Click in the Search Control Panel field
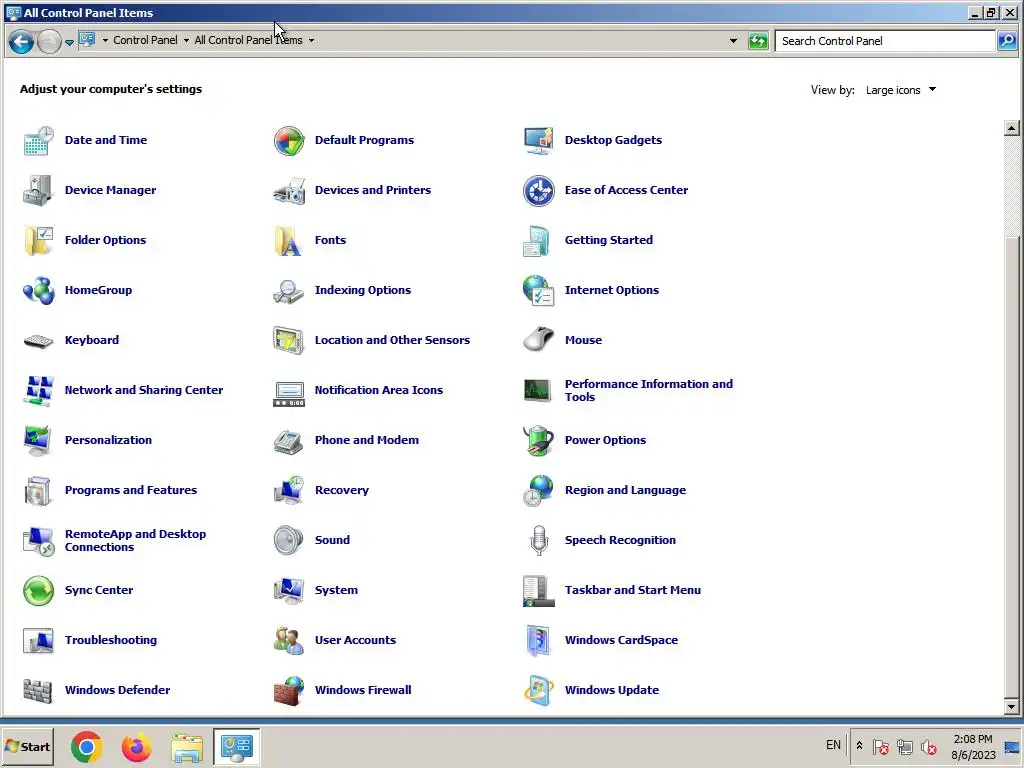Image resolution: width=1024 pixels, height=768 pixels. pos(885,41)
